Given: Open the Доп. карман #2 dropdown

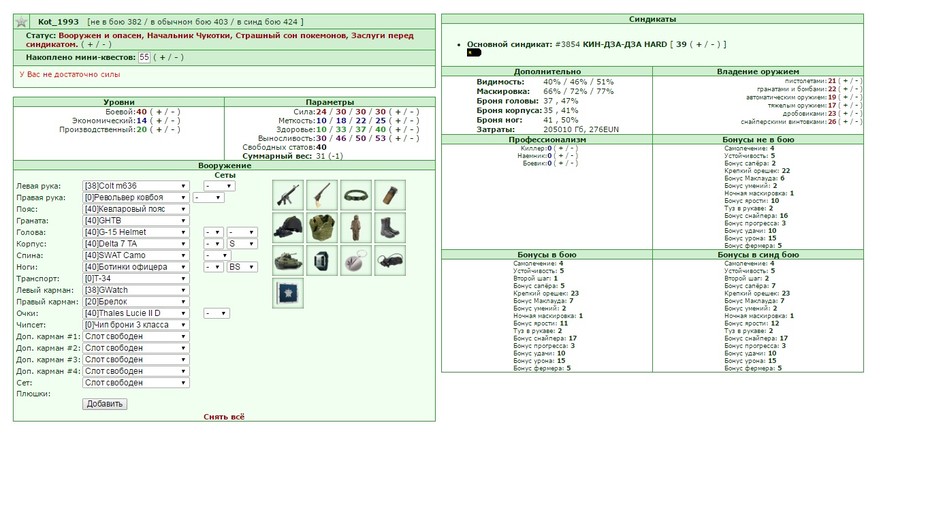Looking at the screenshot, I should (136, 347).
